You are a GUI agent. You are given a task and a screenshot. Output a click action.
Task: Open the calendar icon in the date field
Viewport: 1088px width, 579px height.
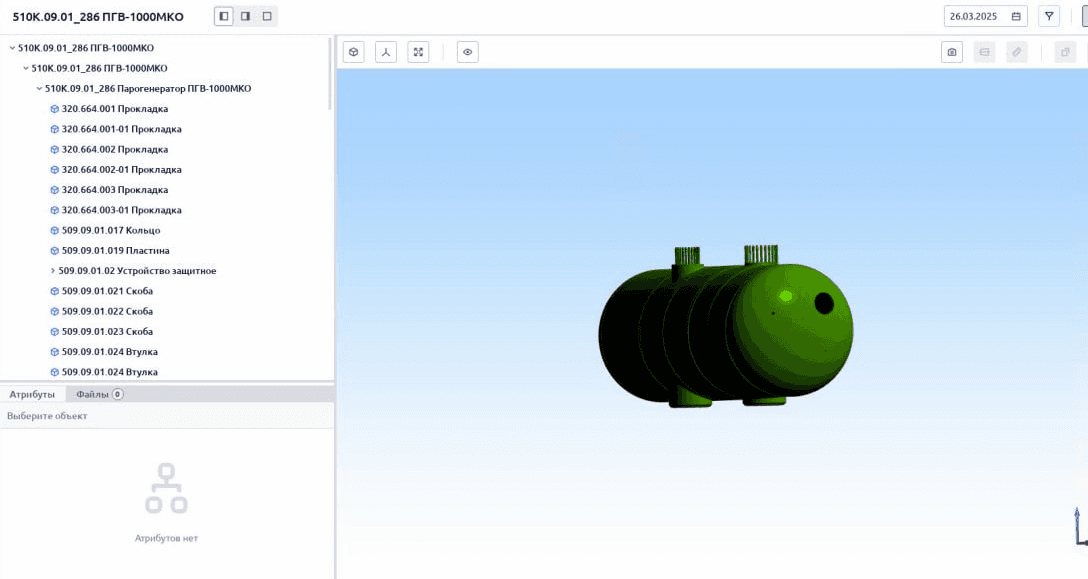click(x=1016, y=16)
